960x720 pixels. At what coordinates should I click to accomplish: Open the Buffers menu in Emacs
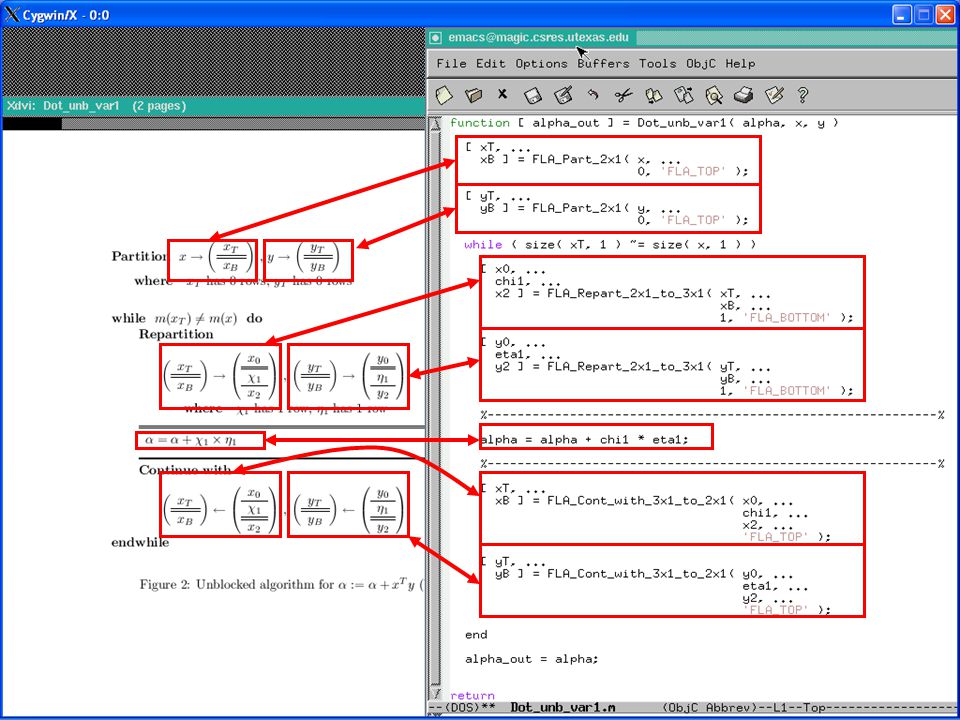tap(603, 64)
